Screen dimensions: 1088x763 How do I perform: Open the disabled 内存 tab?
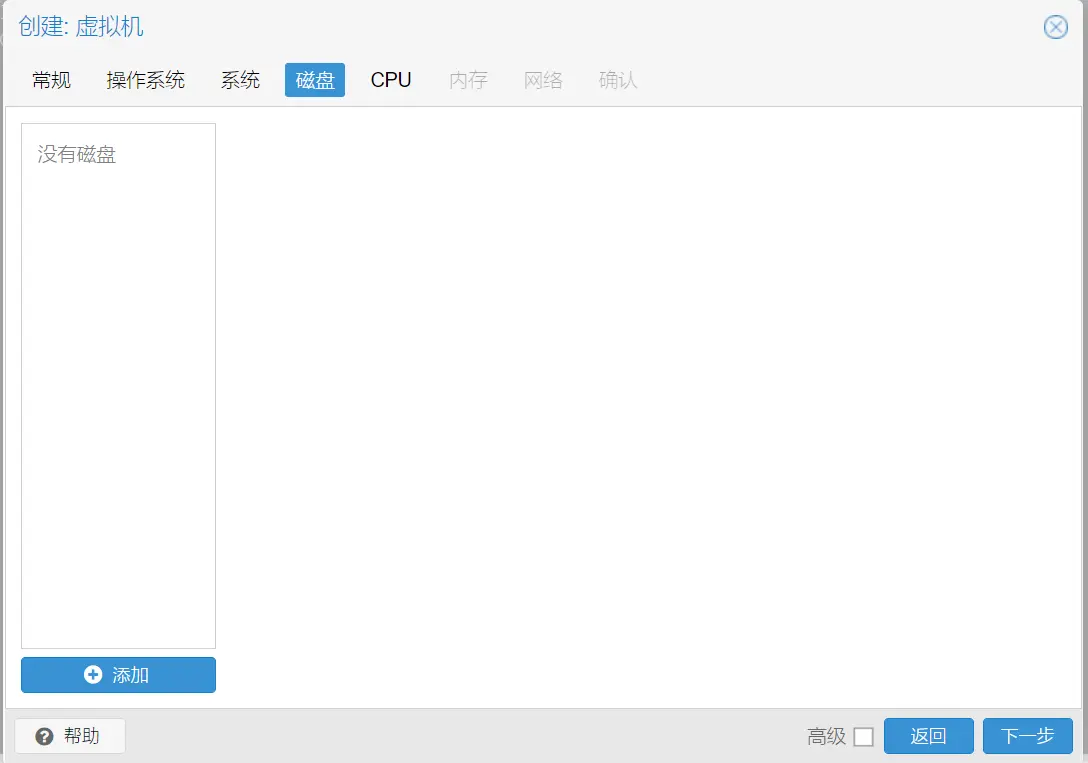468,80
